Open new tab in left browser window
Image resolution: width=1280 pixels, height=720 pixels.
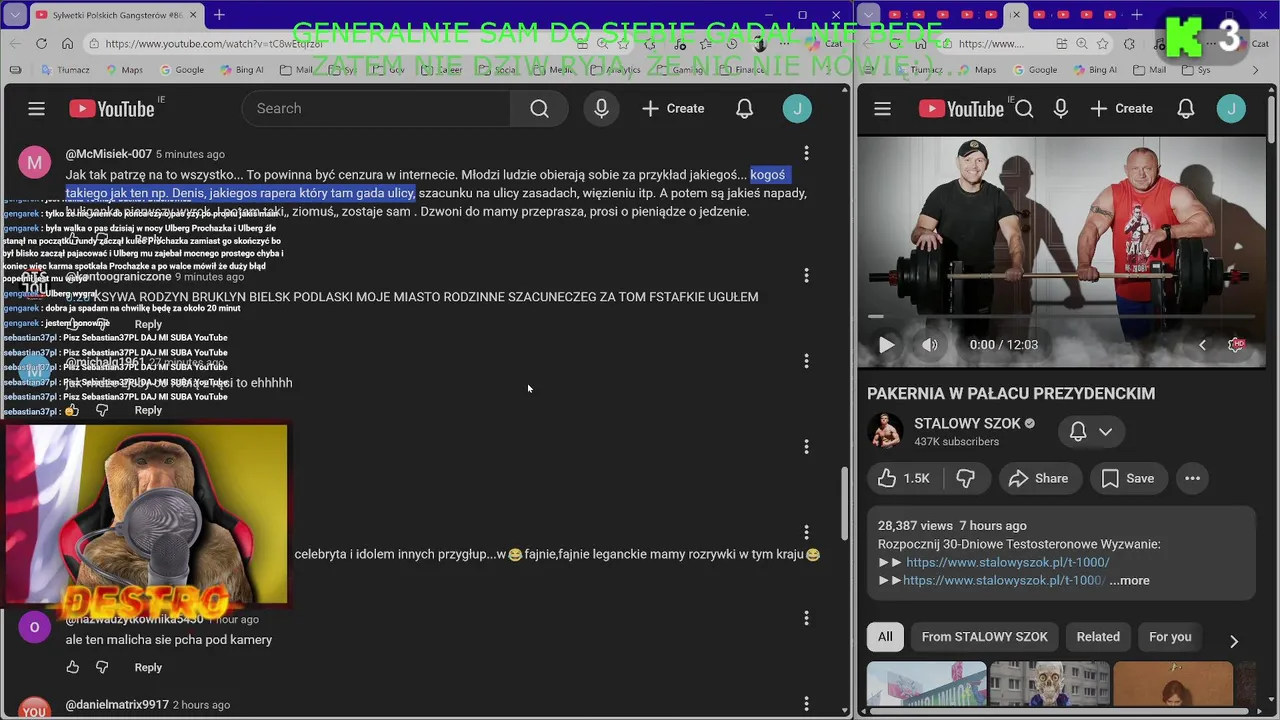pyautogui.click(x=219, y=15)
